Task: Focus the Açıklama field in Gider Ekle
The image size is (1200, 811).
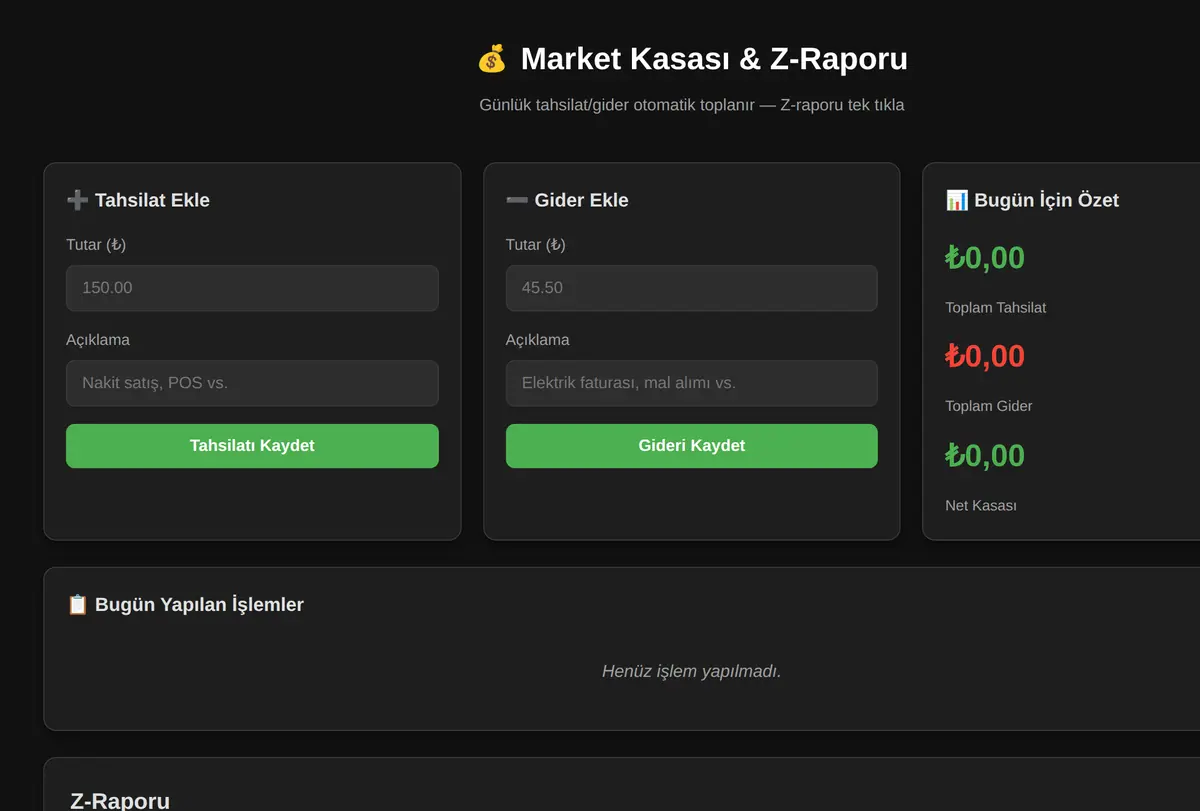Action: tap(692, 383)
